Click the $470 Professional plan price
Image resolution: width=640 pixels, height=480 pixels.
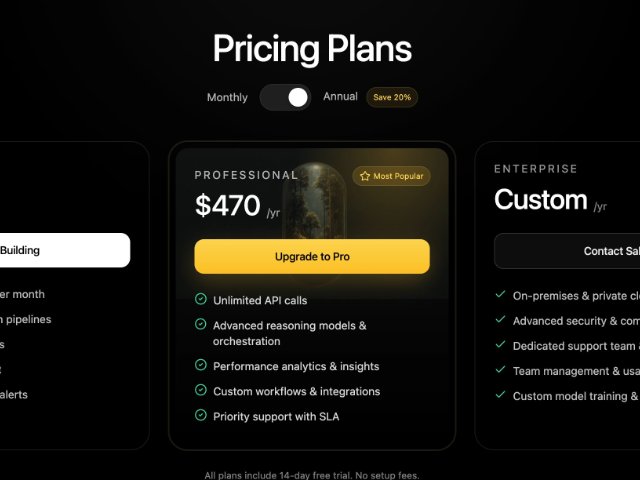[228, 206]
